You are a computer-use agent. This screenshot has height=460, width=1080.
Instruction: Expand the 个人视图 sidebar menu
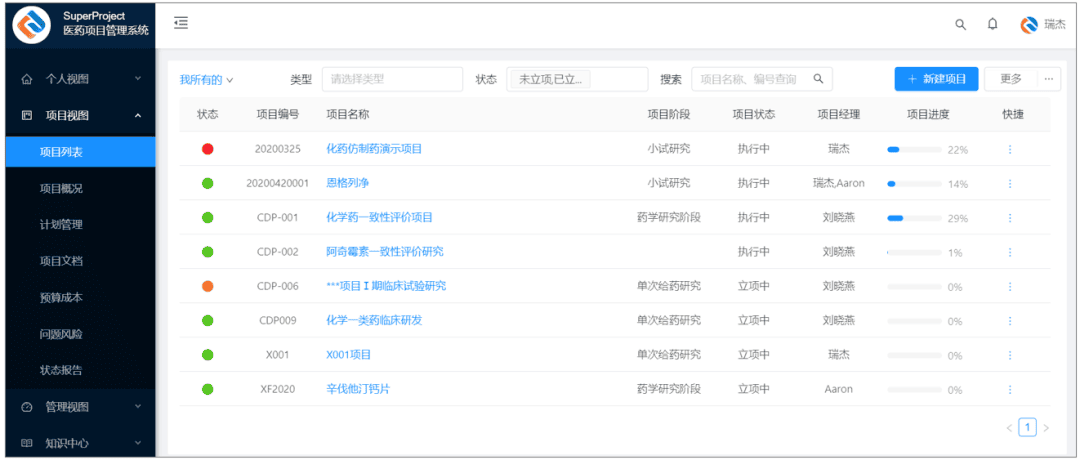[80, 79]
